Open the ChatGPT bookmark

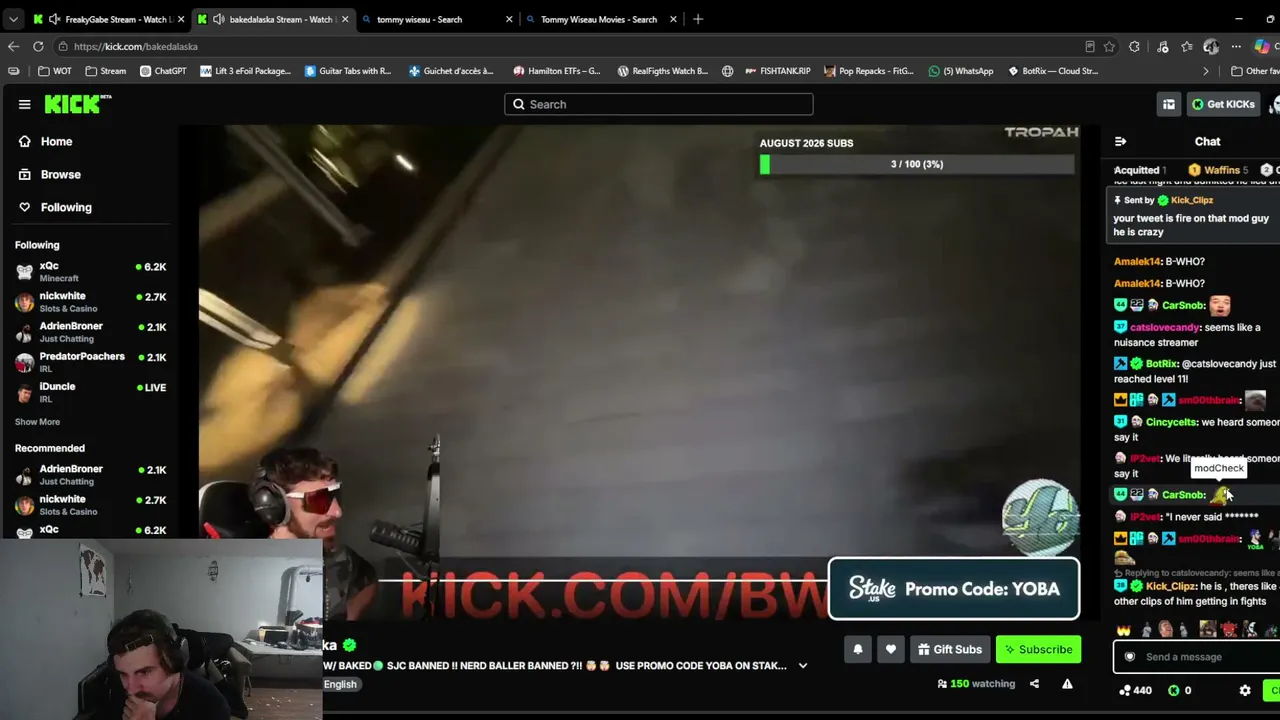tap(163, 71)
